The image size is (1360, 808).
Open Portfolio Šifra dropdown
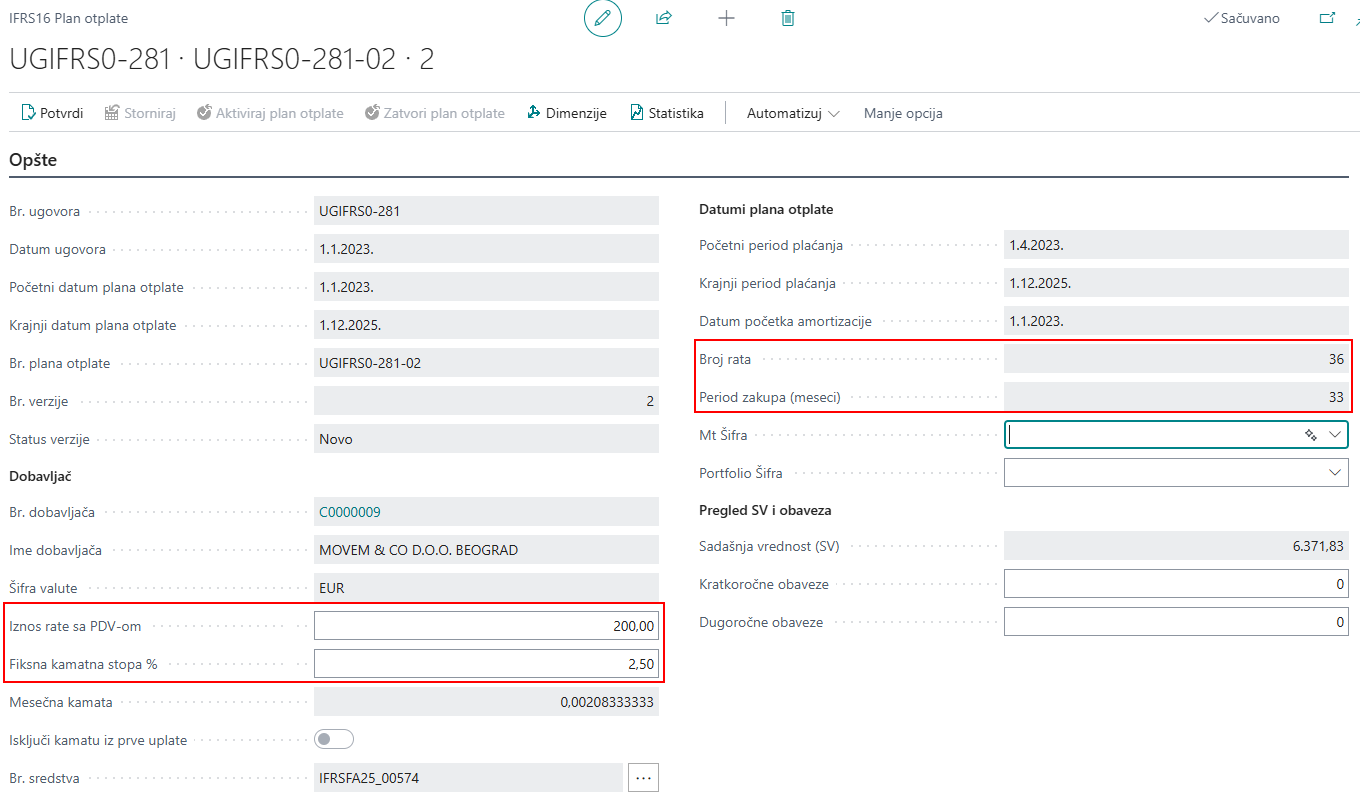point(1335,472)
